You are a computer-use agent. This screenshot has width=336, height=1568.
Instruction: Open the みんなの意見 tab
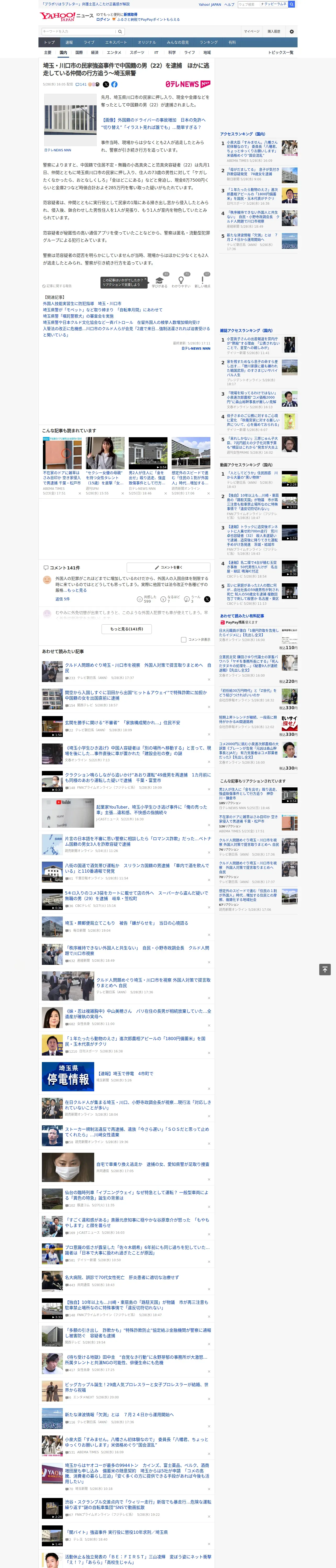click(177, 43)
